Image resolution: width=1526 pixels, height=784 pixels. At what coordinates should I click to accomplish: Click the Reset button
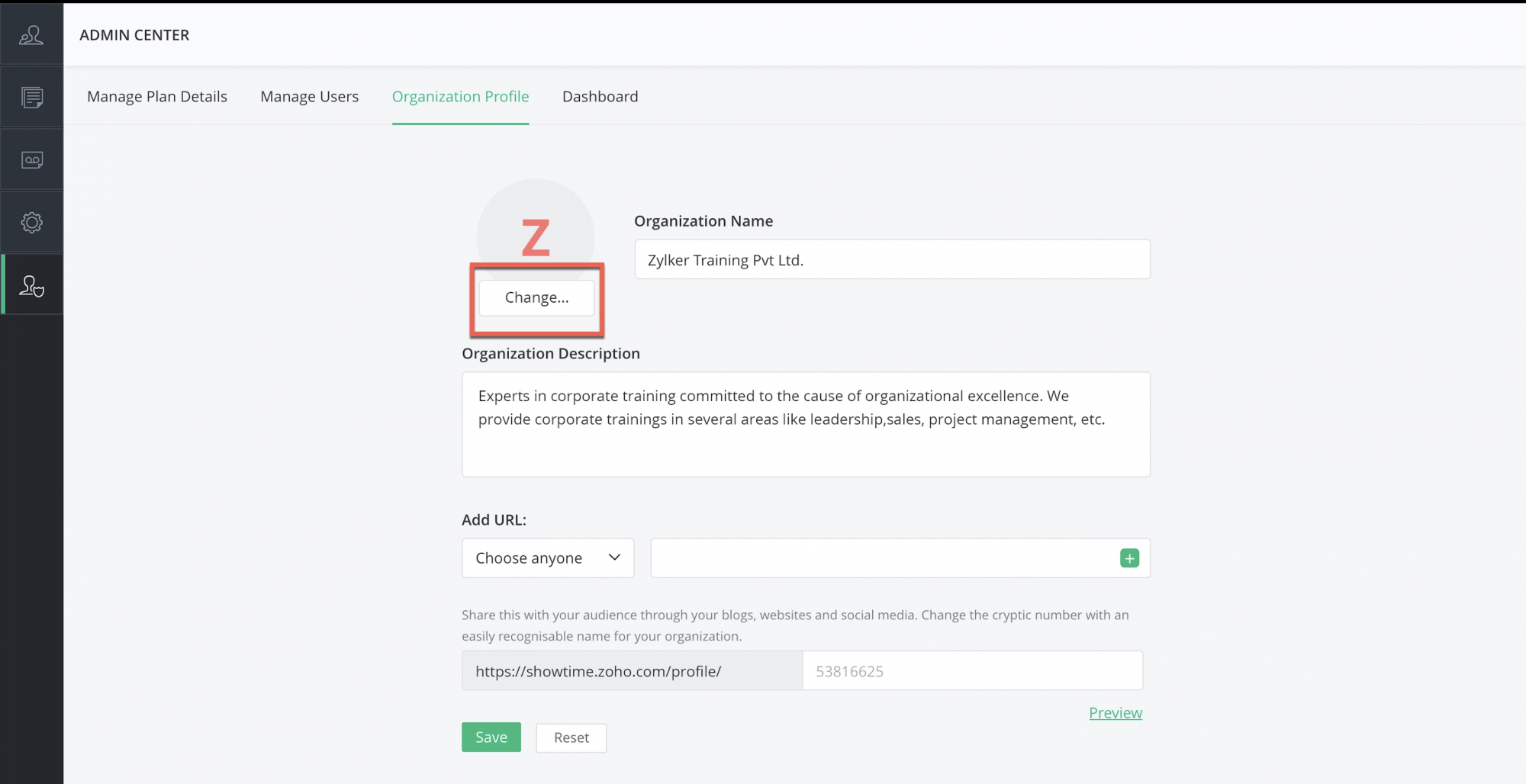click(571, 738)
